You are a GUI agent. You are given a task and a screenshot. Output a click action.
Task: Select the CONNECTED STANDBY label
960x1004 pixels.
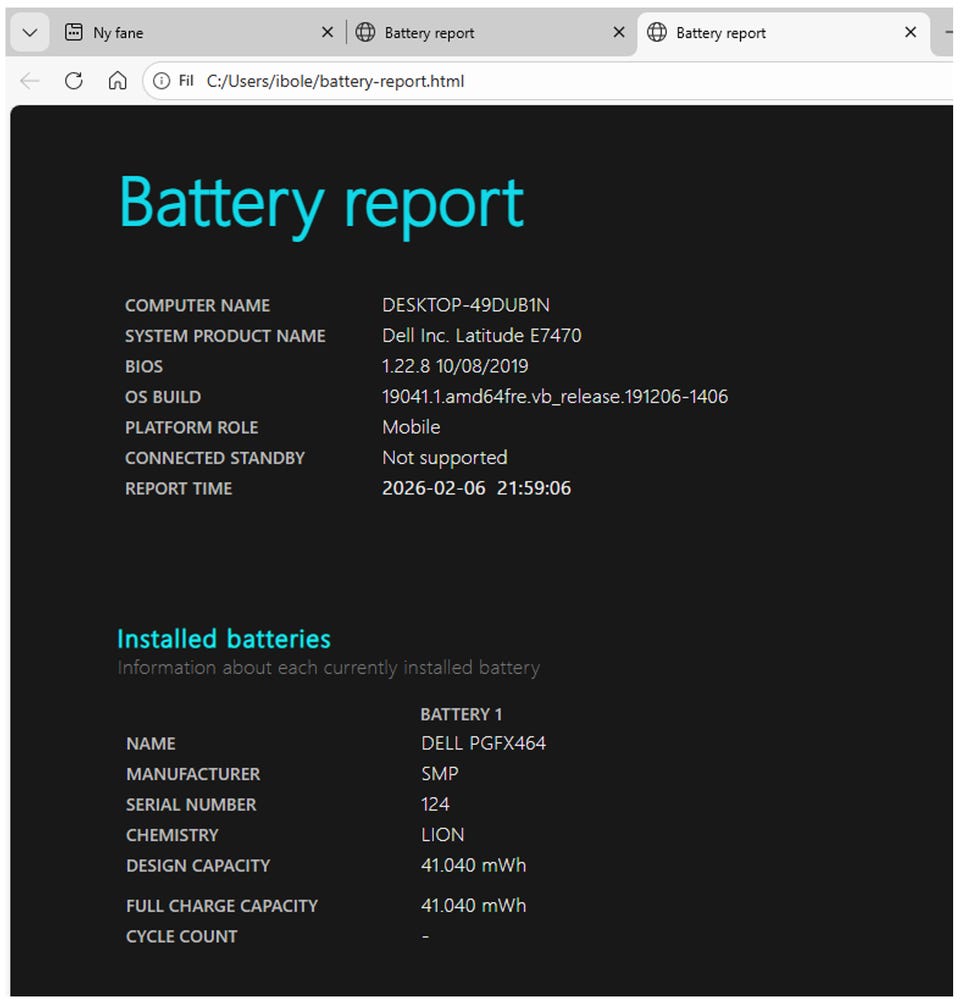tap(215, 458)
